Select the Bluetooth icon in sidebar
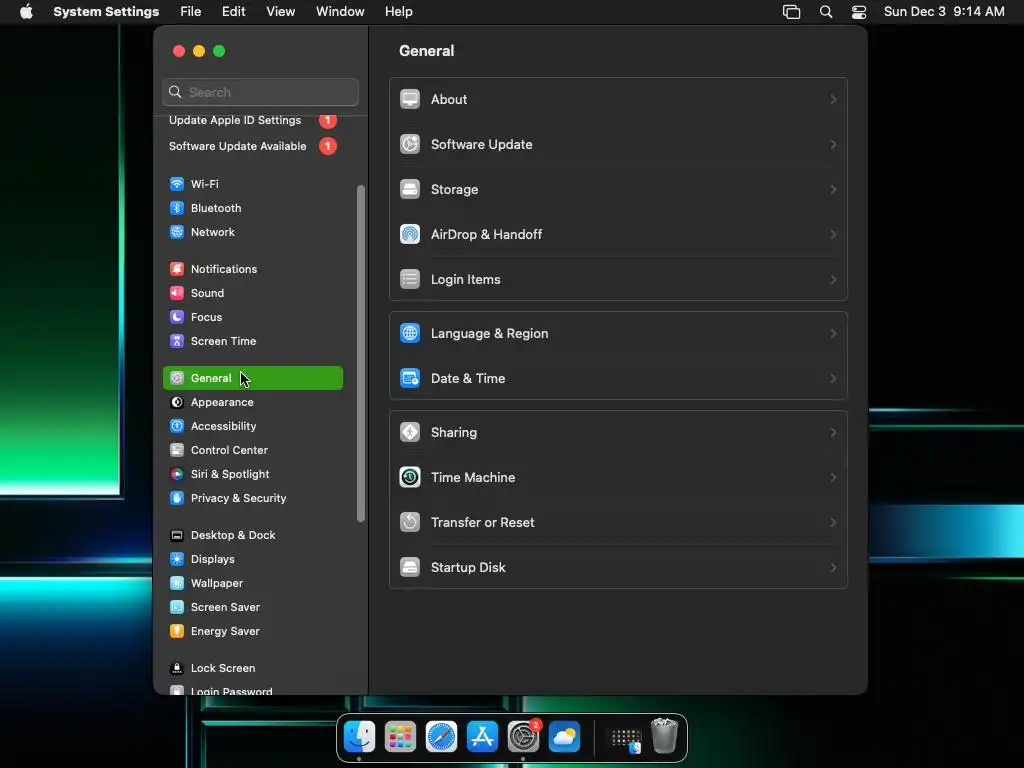 [x=176, y=208]
